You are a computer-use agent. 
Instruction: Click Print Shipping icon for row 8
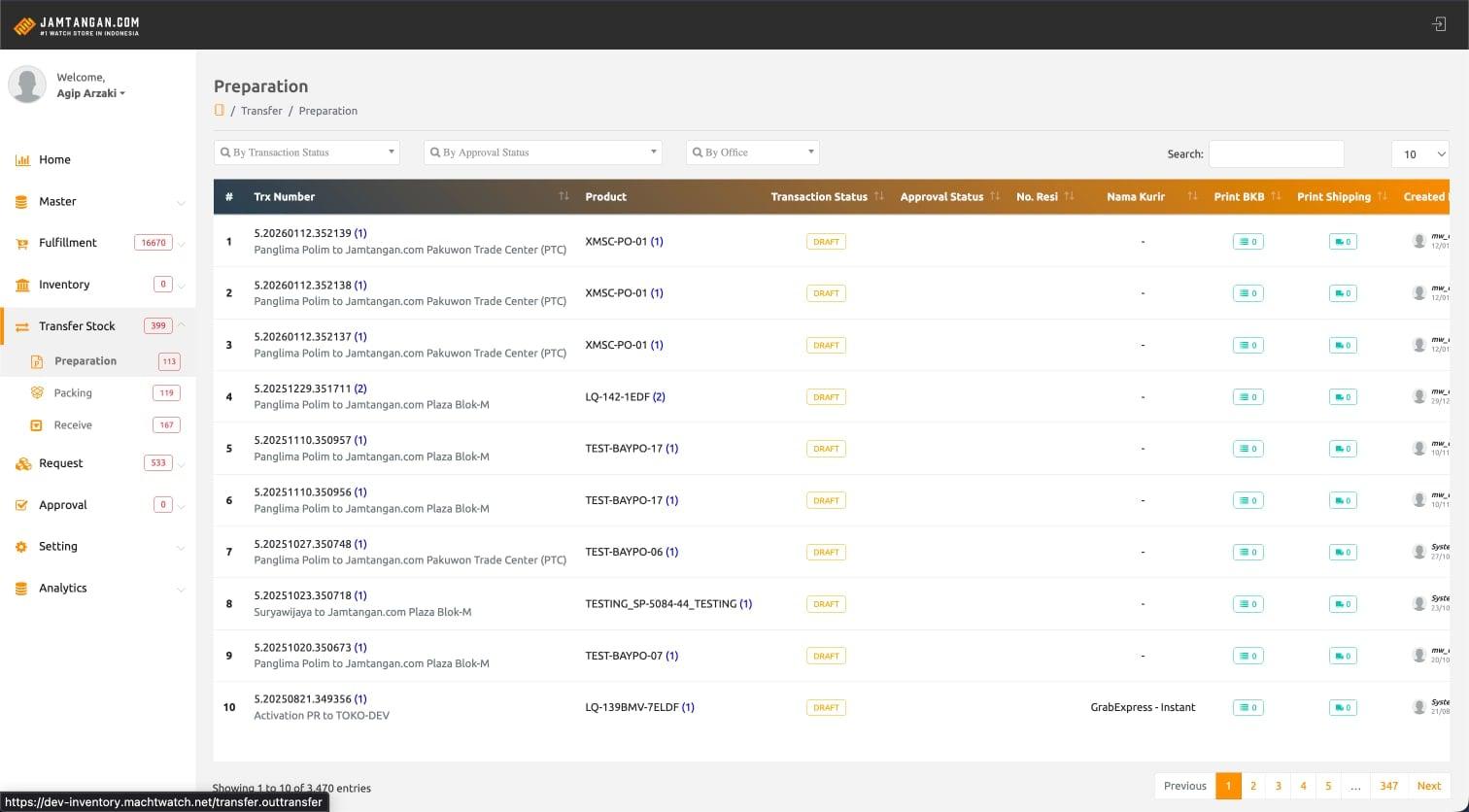pos(1343,604)
